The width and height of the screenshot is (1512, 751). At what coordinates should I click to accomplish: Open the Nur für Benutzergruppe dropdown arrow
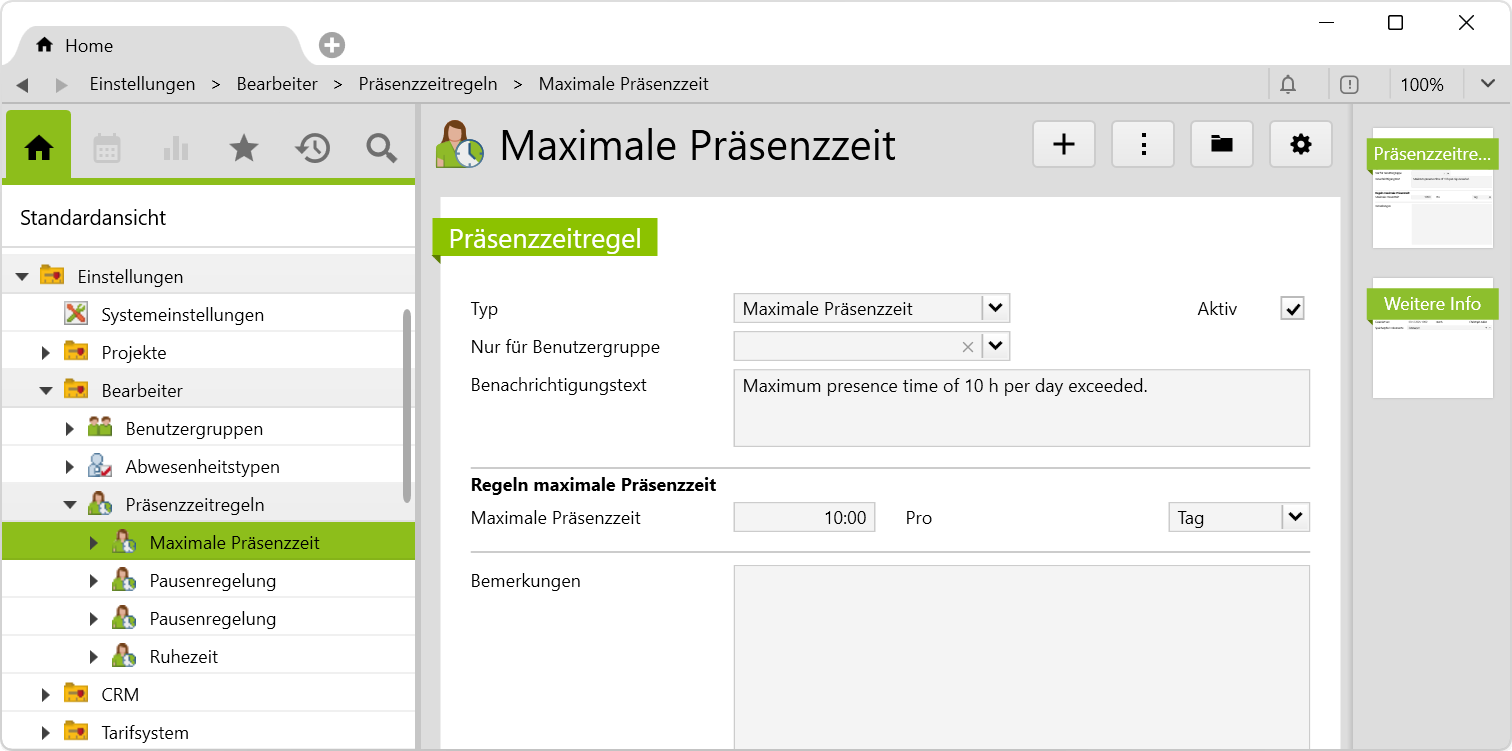(996, 346)
